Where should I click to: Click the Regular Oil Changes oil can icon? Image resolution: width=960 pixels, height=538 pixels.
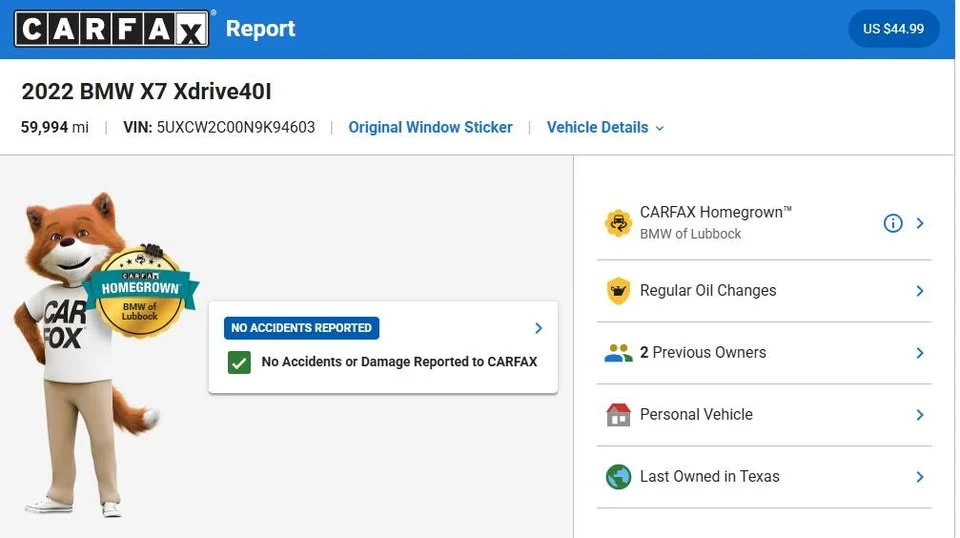[x=618, y=291]
